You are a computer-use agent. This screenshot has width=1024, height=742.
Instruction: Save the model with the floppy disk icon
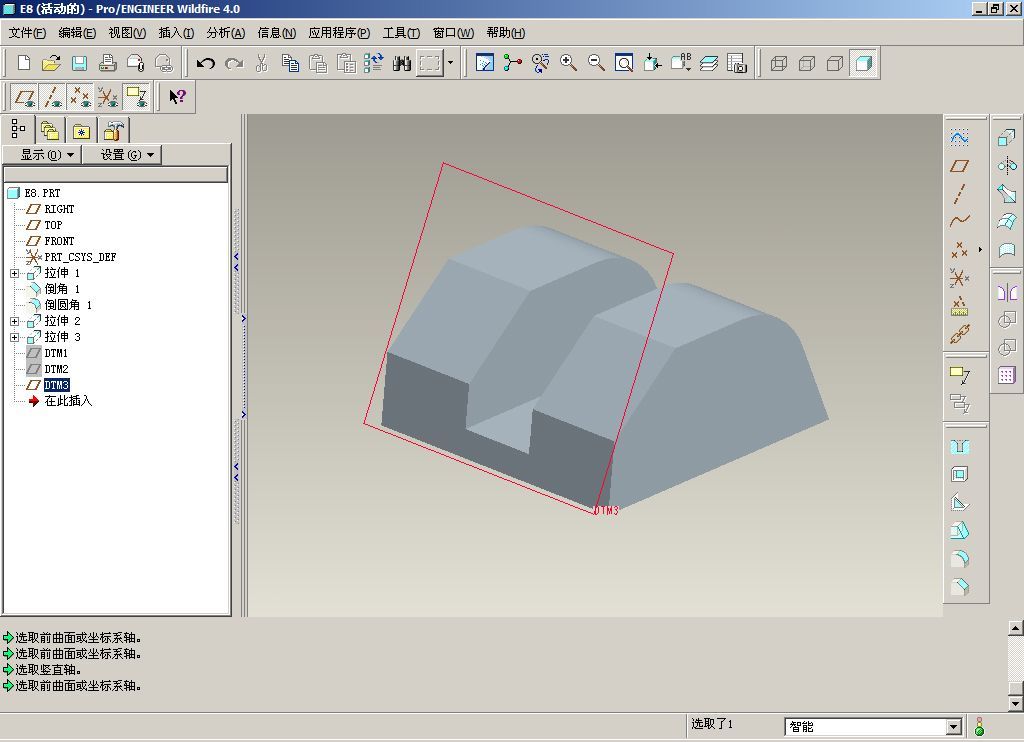[80, 63]
